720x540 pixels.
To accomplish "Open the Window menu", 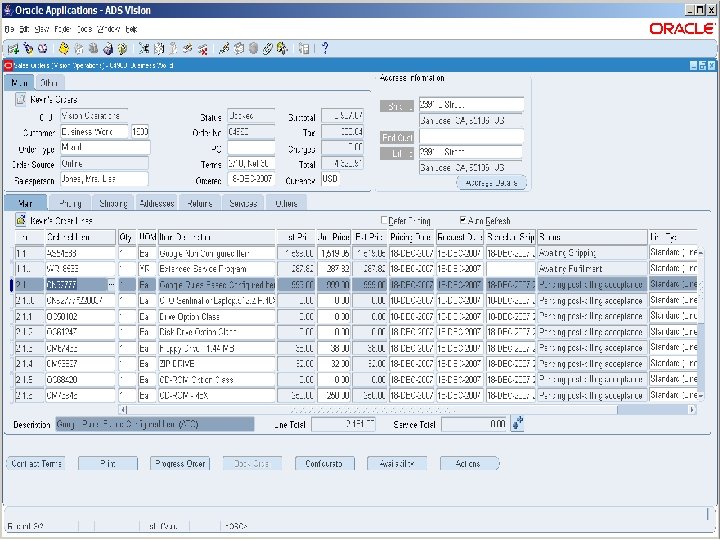I will pos(109,29).
